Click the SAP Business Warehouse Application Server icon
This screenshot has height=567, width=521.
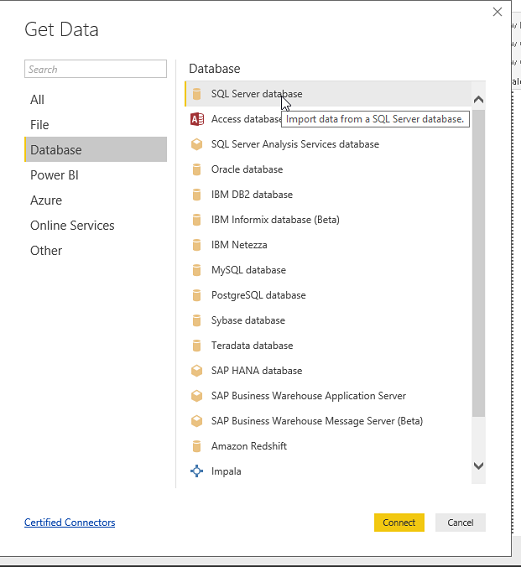coord(197,396)
